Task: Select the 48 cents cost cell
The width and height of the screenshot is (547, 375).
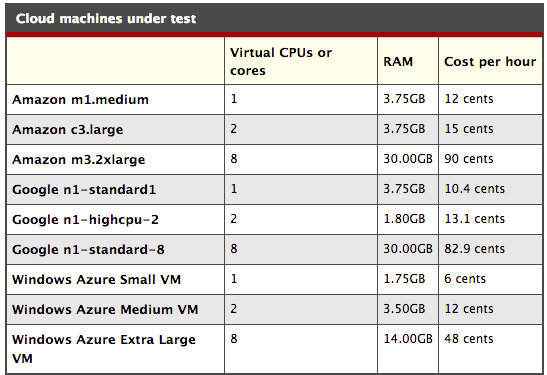Action: click(469, 339)
